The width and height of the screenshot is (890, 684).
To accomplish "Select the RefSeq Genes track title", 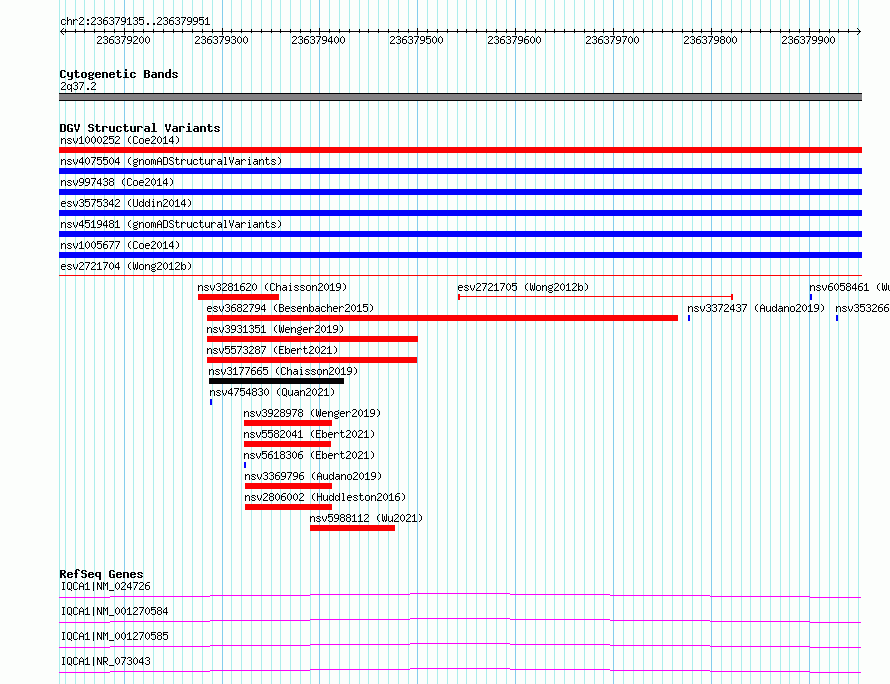I will point(101,574).
